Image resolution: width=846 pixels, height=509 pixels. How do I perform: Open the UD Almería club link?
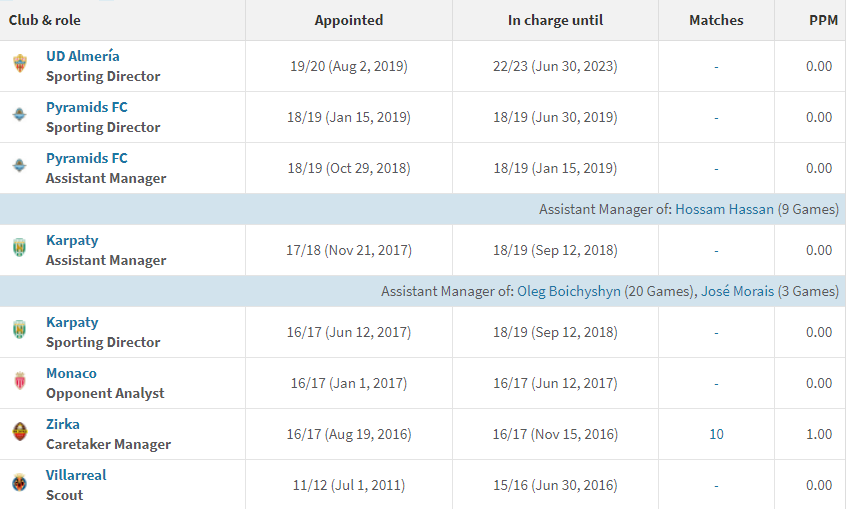click(x=83, y=56)
